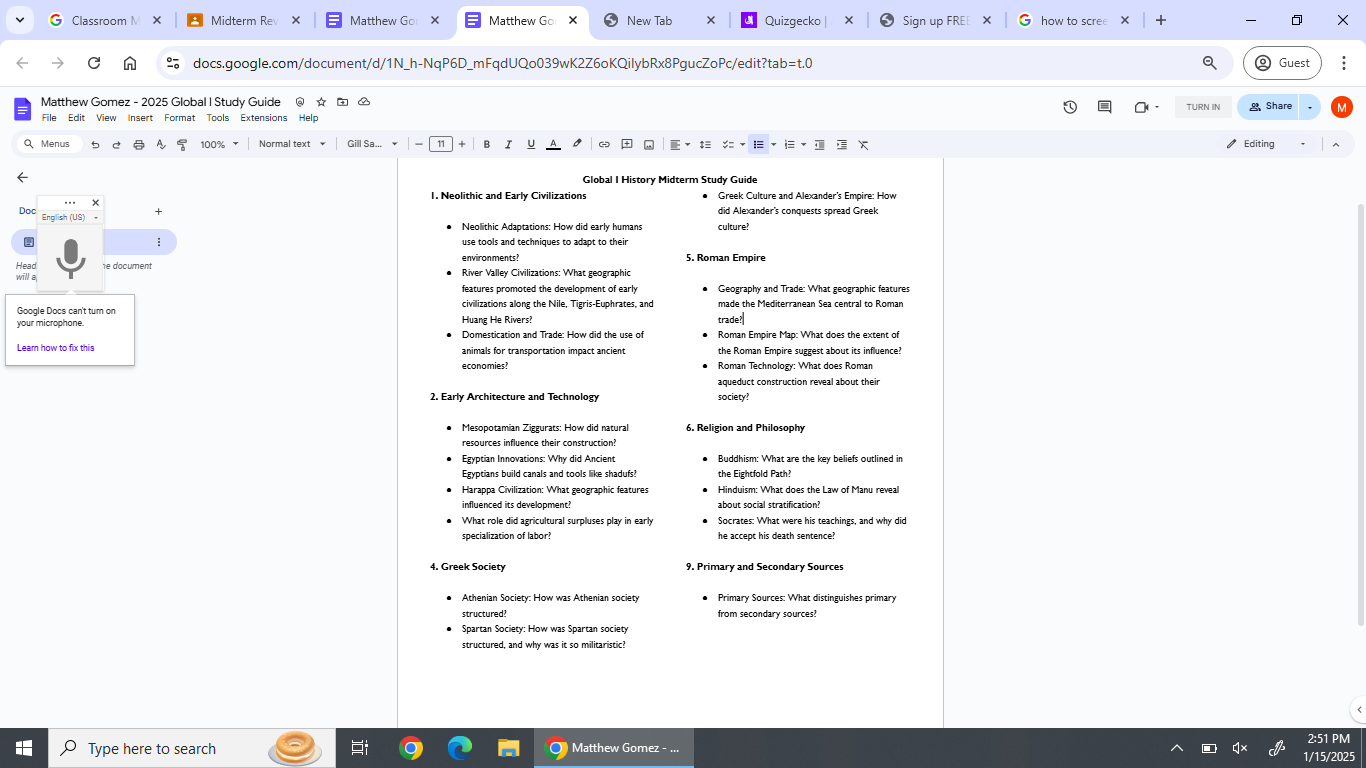Toggle the bulleted list button

click(759, 144)
